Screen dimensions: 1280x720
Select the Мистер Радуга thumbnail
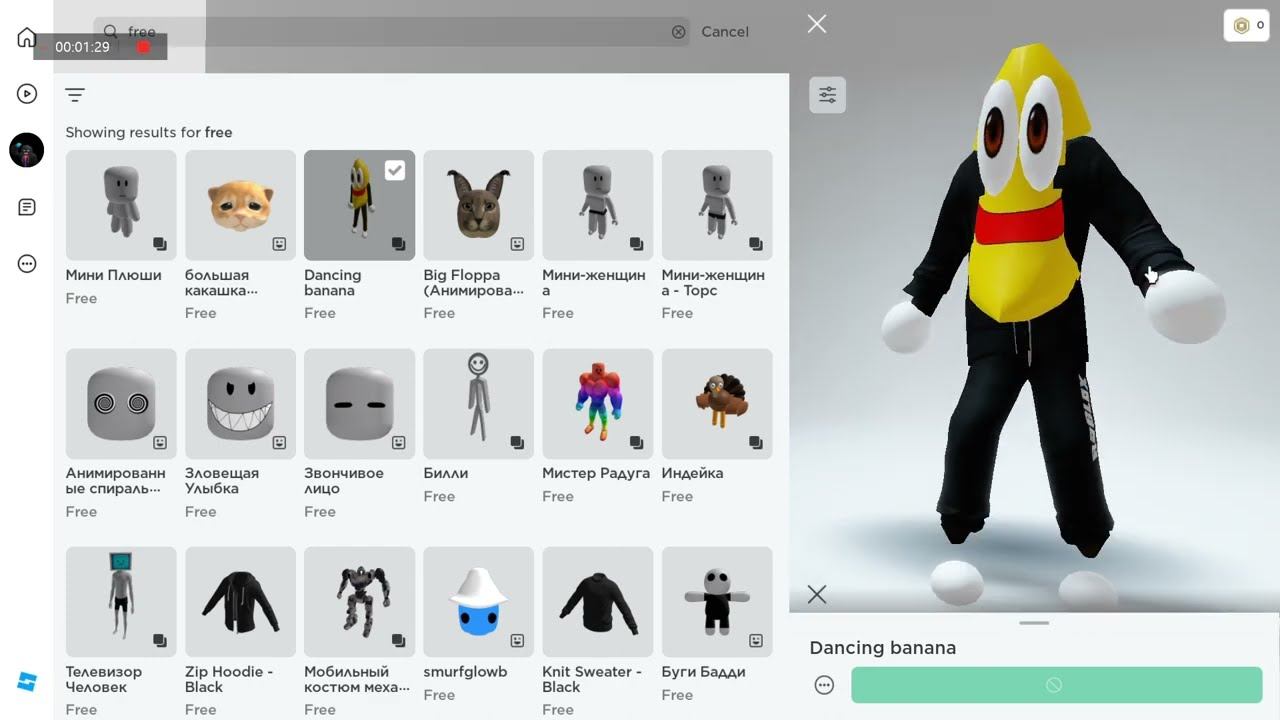click(597, 404)
